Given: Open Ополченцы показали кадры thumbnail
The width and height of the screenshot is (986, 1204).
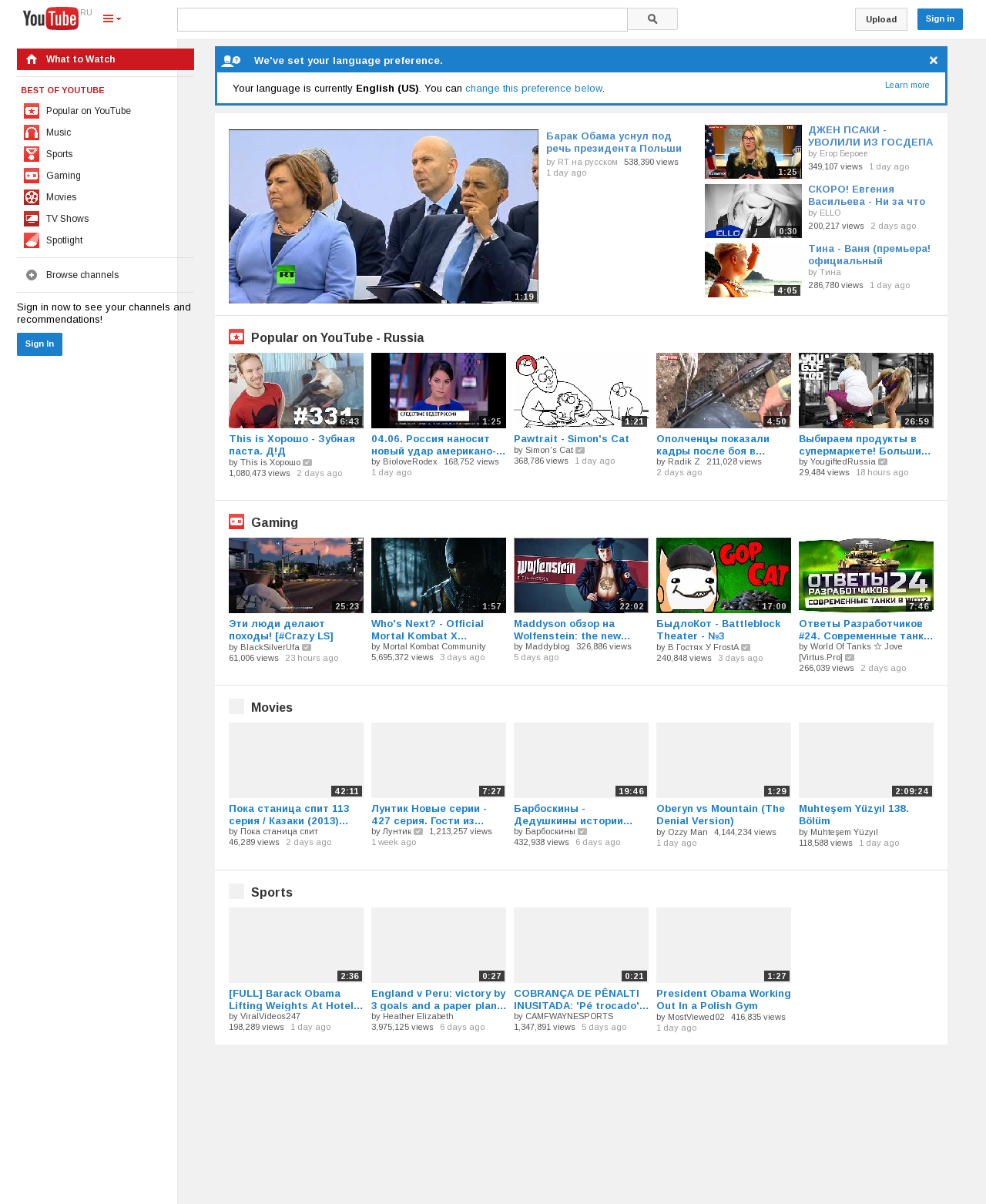Looking at the screenshot, I should pyautogui.click(x=723, y=391).
